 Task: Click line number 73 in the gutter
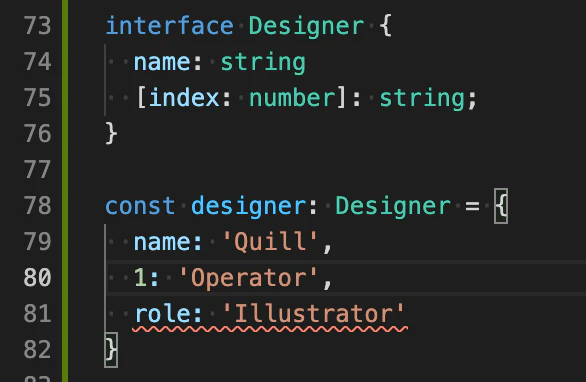(x=37, y=26)
